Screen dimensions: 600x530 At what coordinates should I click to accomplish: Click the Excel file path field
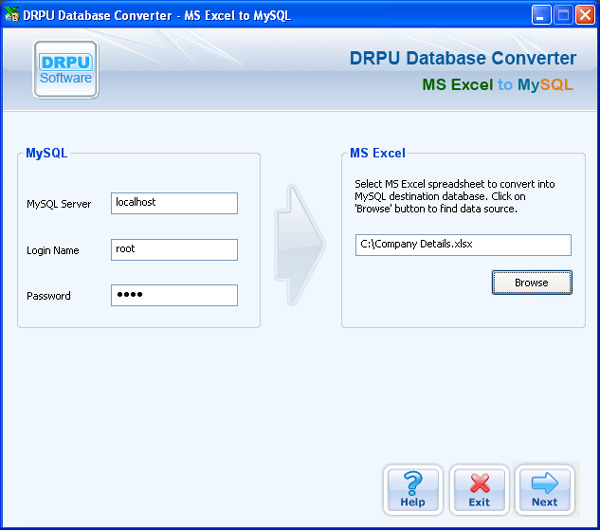pyautogui.click(x=463, y=245)
